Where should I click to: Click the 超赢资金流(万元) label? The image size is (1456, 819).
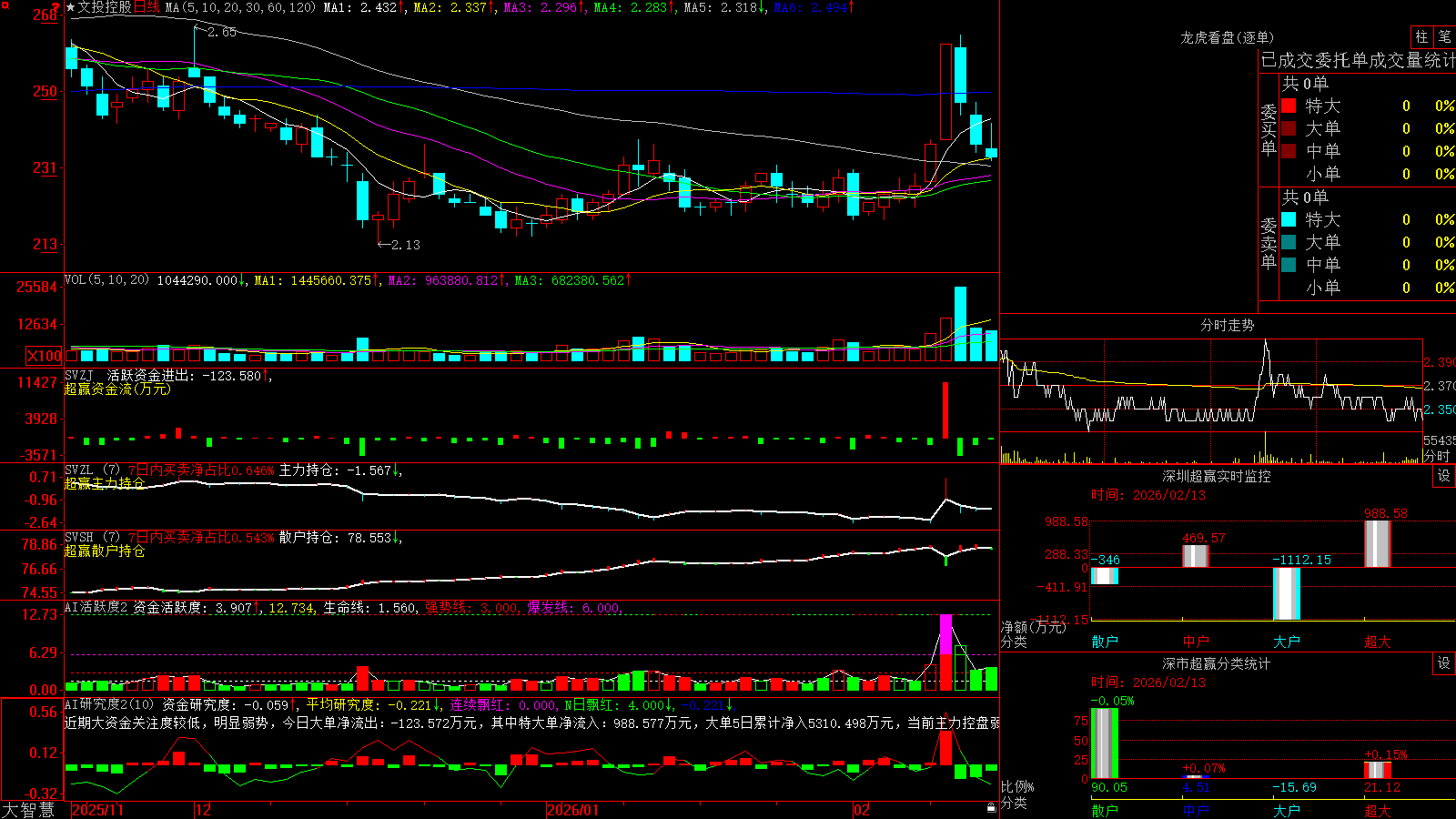[x=117, y=389]
